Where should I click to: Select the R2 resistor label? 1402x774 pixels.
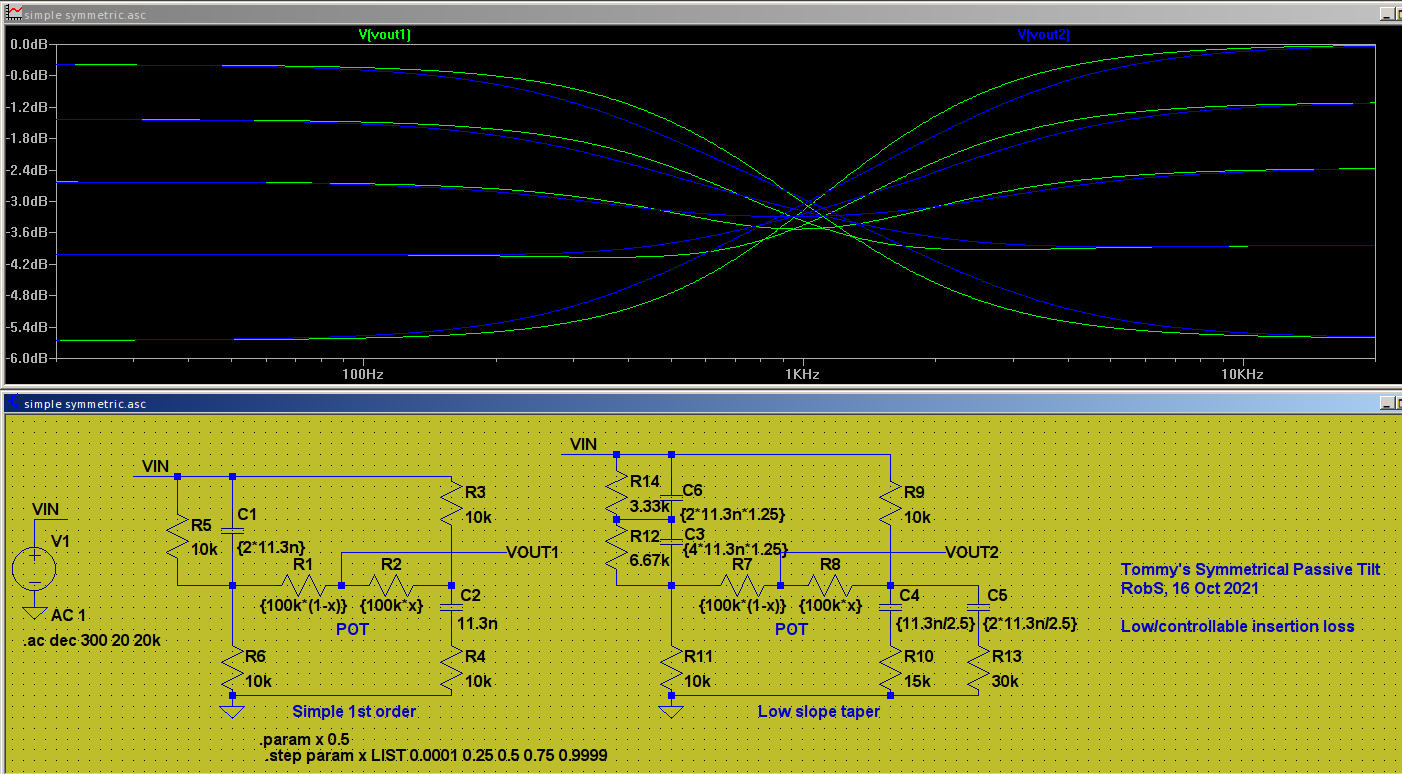[391, 565]
